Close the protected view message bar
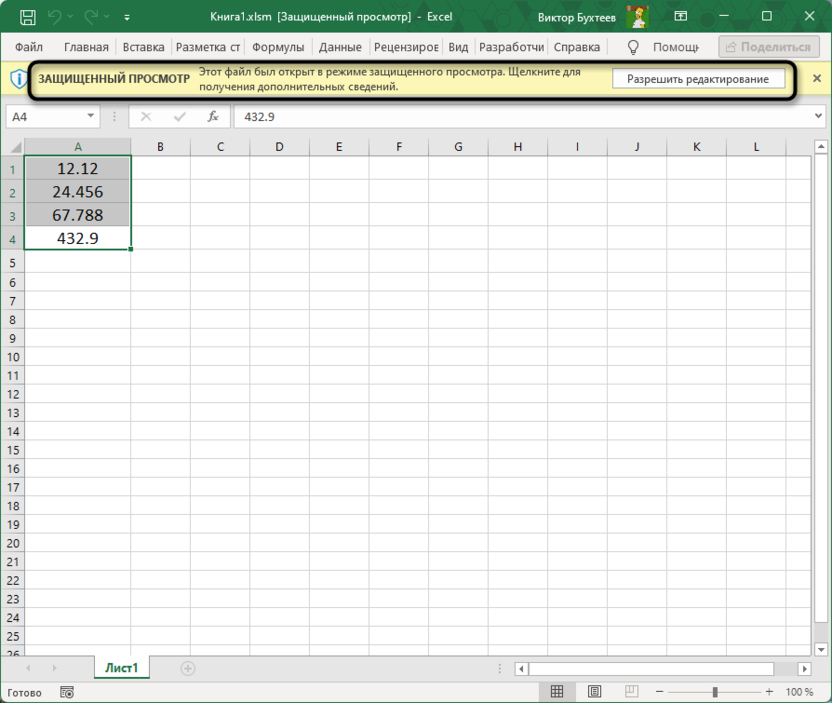Image resolution: width=832 pixels, height=703 pixels. (815, 80)
